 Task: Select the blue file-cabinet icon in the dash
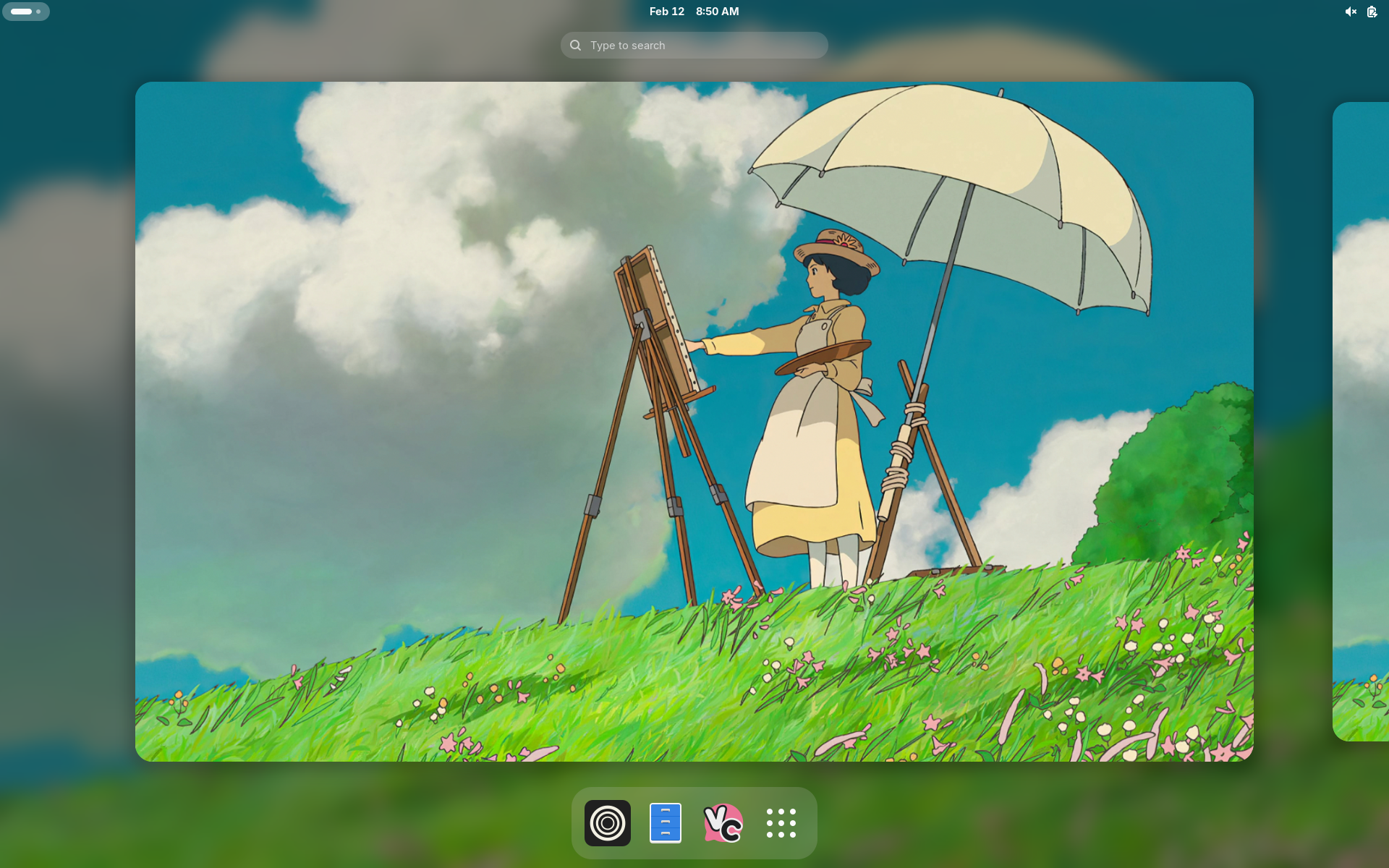665,823
